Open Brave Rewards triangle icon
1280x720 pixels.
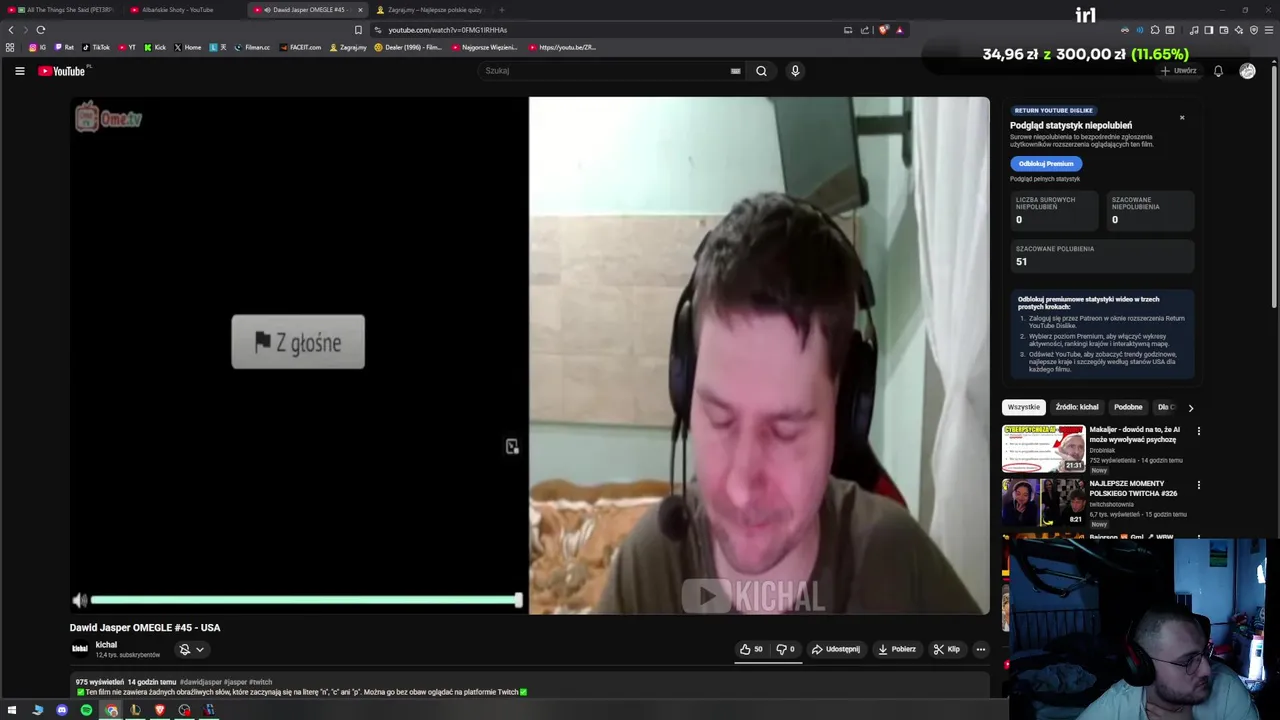click(899, 30)
